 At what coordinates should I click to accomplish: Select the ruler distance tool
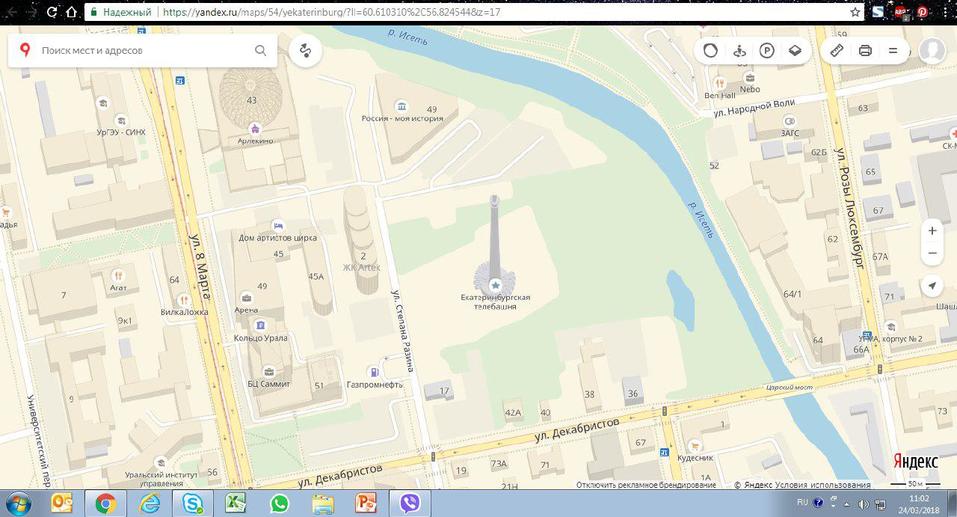838,50
